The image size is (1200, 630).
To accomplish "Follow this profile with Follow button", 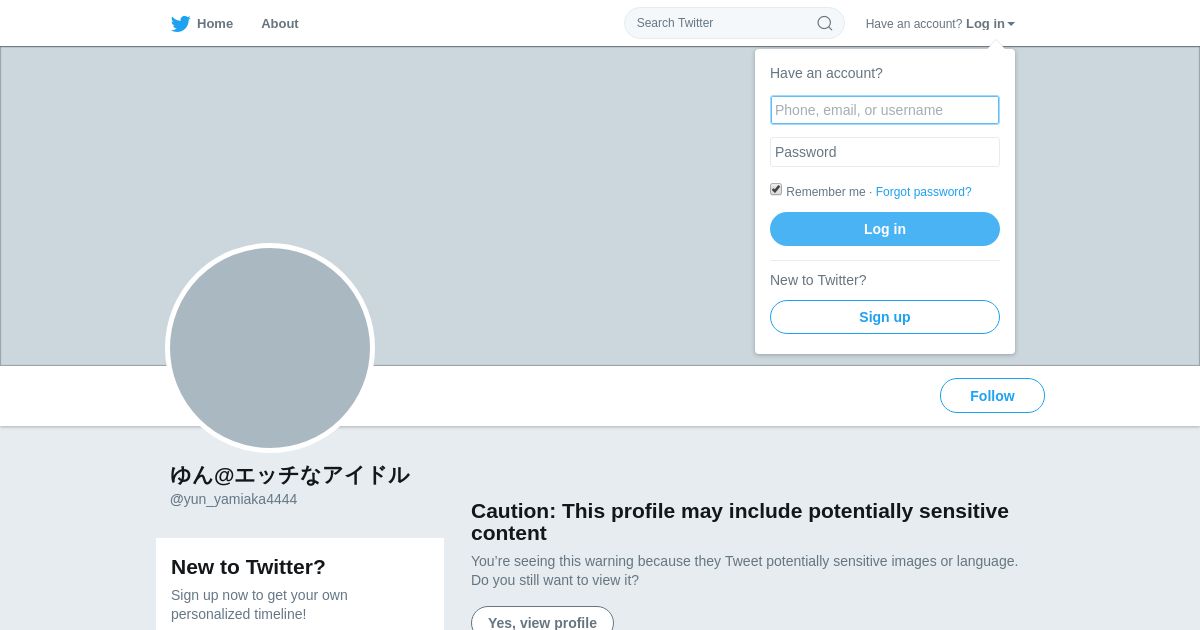I will (x=992, y=396).
